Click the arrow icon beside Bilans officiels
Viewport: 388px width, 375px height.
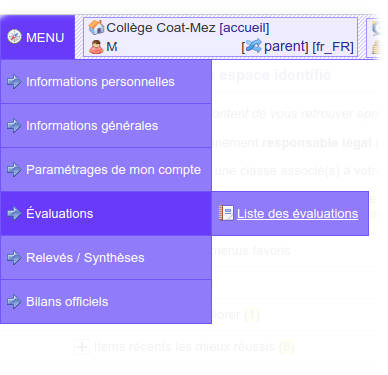(x=14, y=302)
